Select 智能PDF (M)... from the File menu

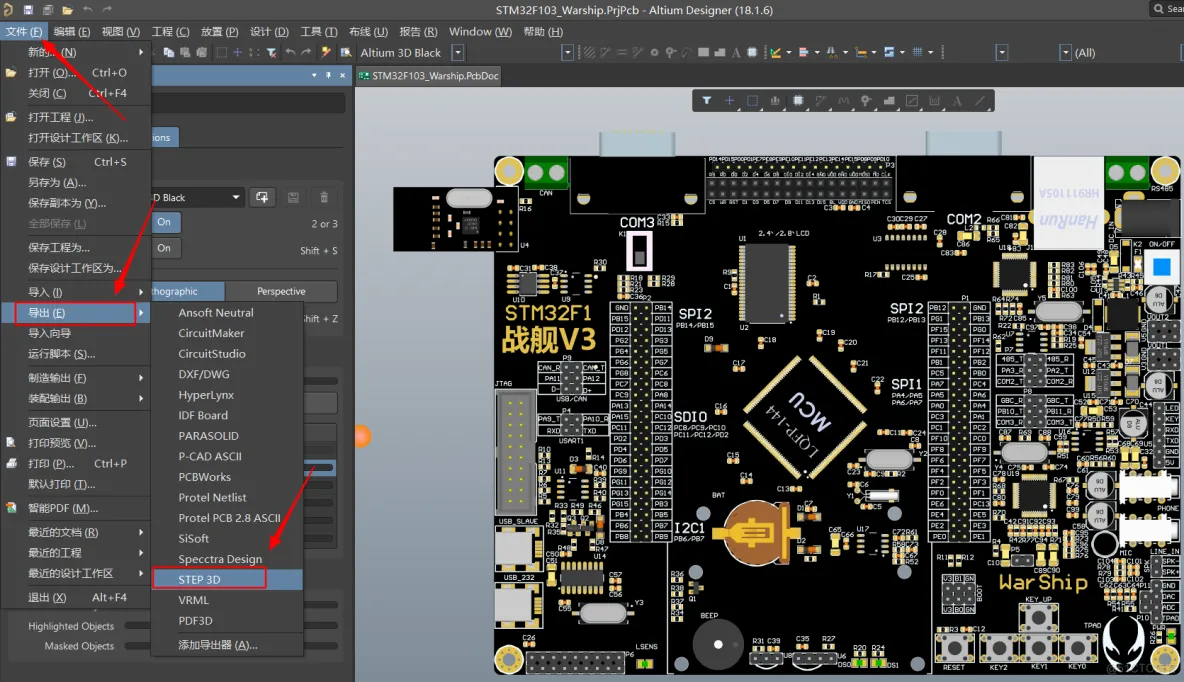point(62,508)
